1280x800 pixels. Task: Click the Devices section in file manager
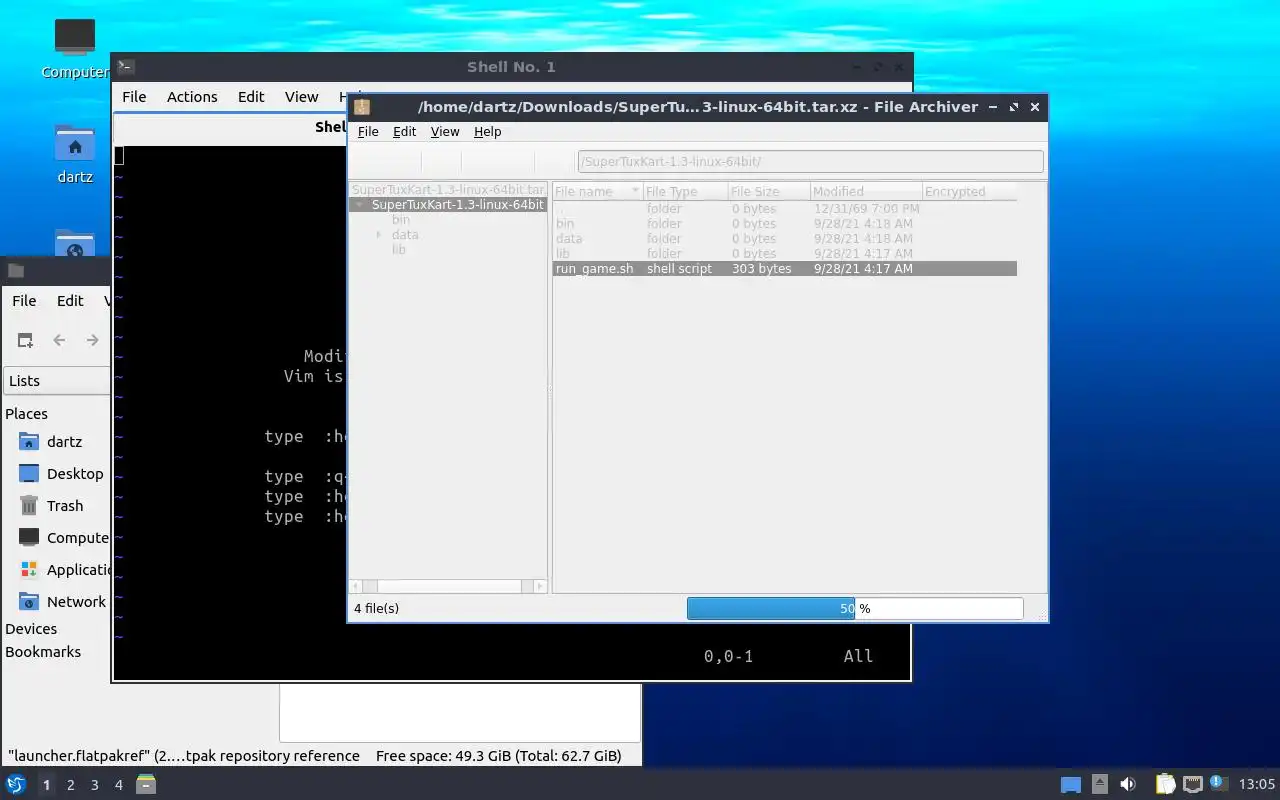(31, 629)
